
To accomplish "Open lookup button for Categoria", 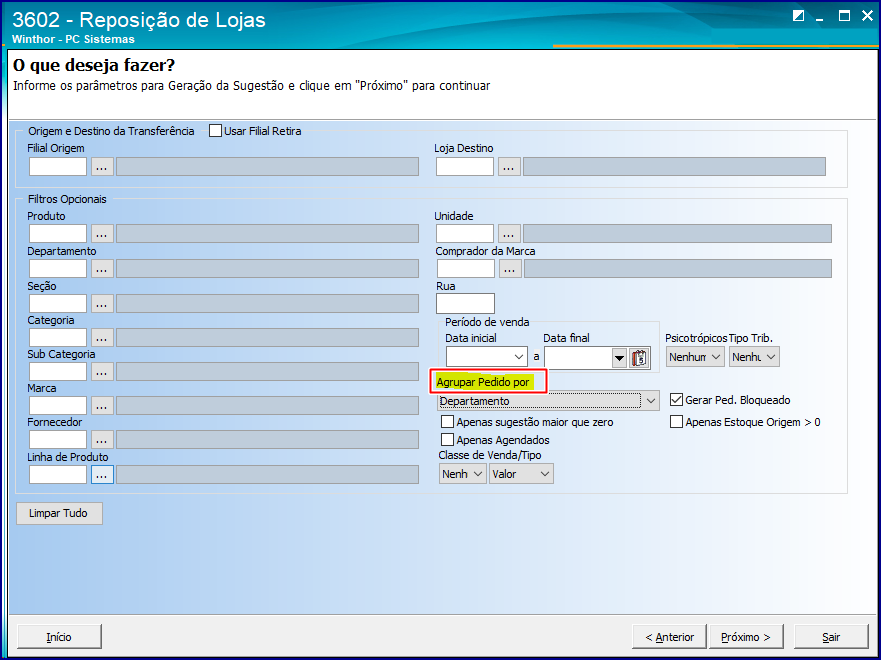I will tap(102, 338).
